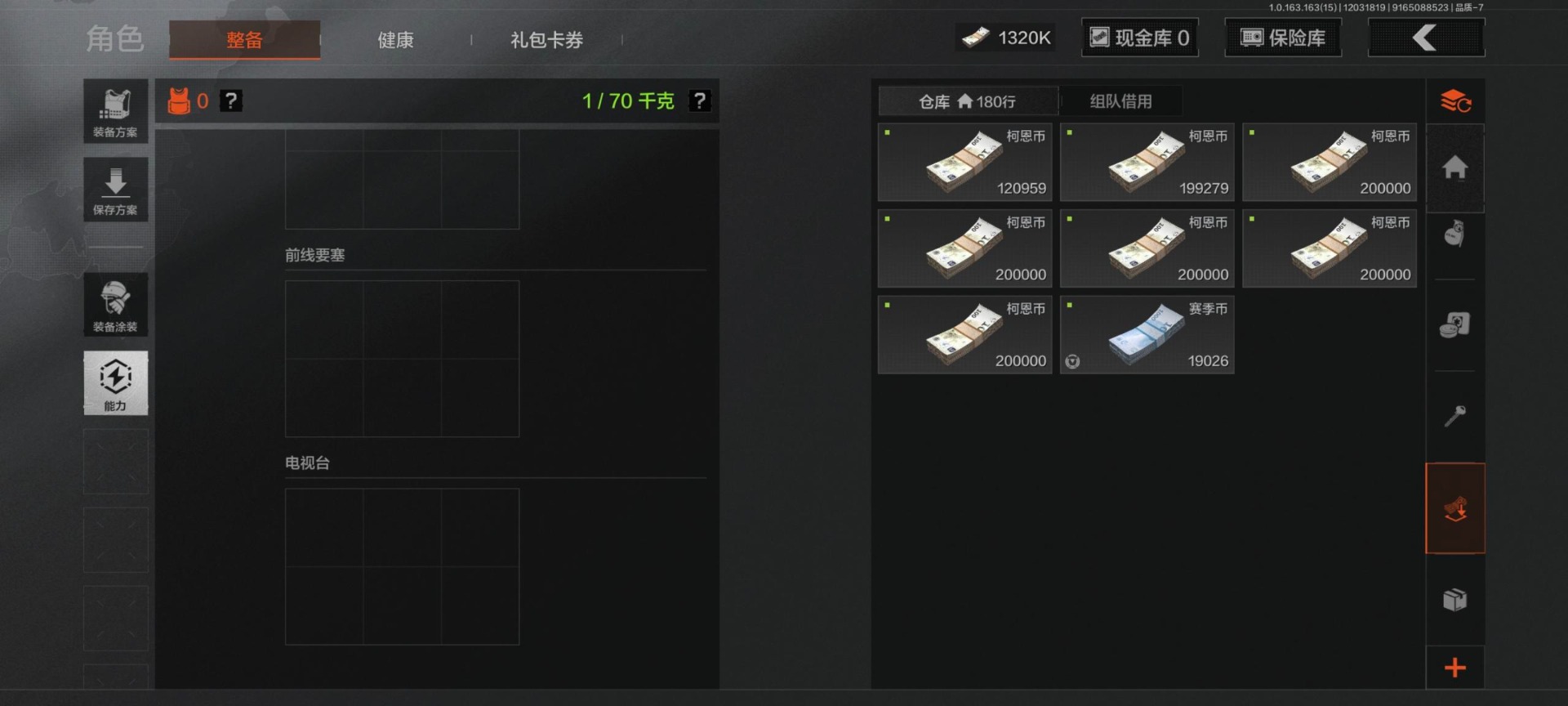Open the 现金库 cash vault button
The height and width of the screenshot is (706, 1568).
click(1140, 38)
